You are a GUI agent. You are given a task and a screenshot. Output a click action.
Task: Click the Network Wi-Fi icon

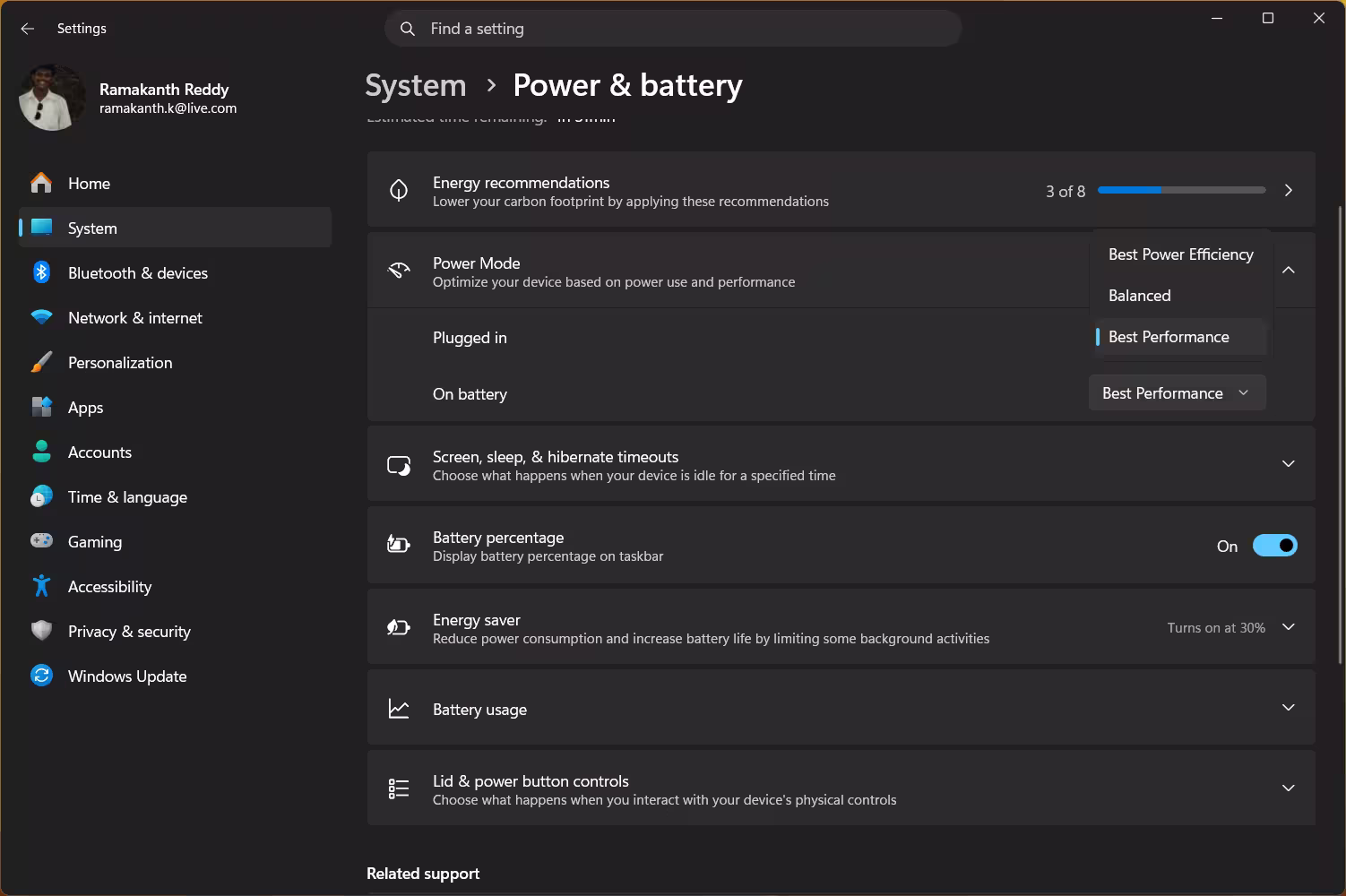click(x=41, y=317)
